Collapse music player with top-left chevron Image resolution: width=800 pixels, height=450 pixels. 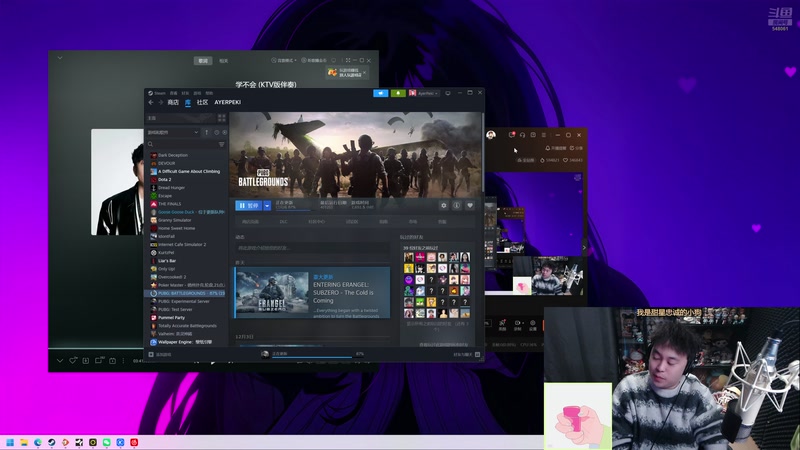pos(60,58)
